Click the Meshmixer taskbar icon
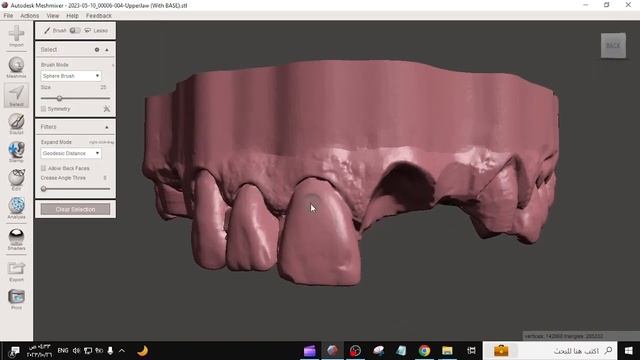 332,351
